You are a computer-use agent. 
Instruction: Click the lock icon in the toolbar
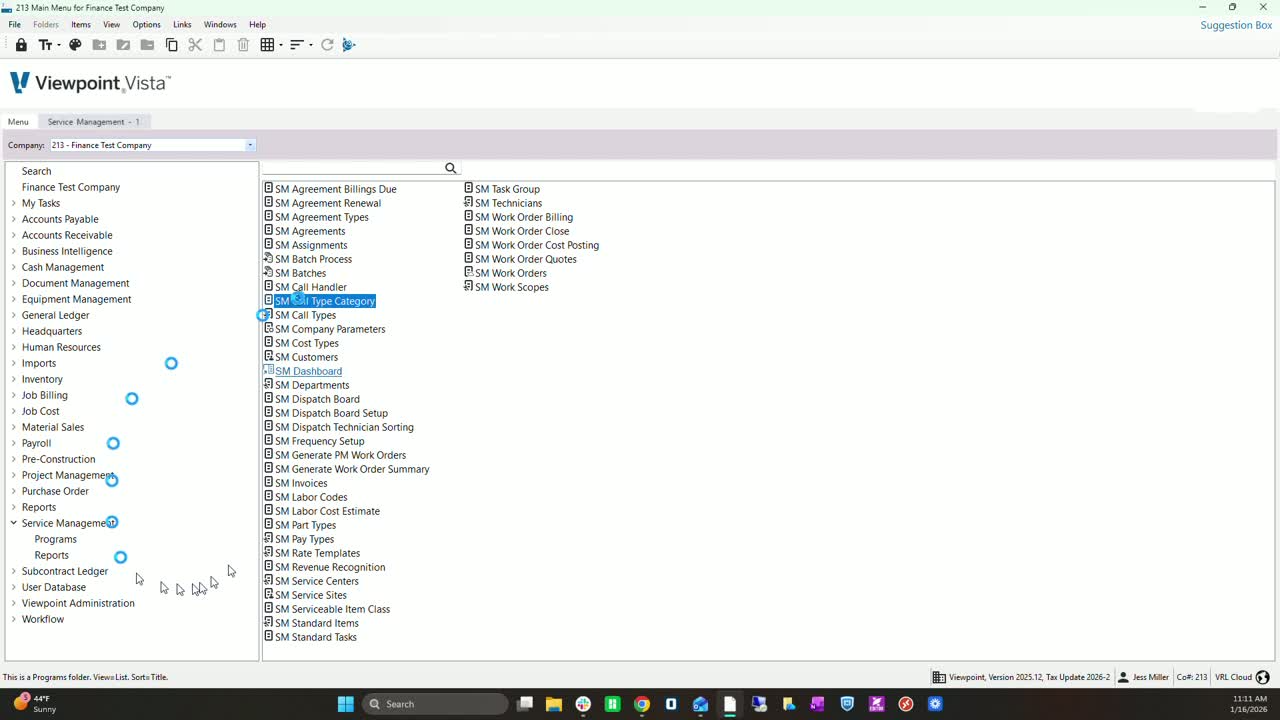coord(21,45)
